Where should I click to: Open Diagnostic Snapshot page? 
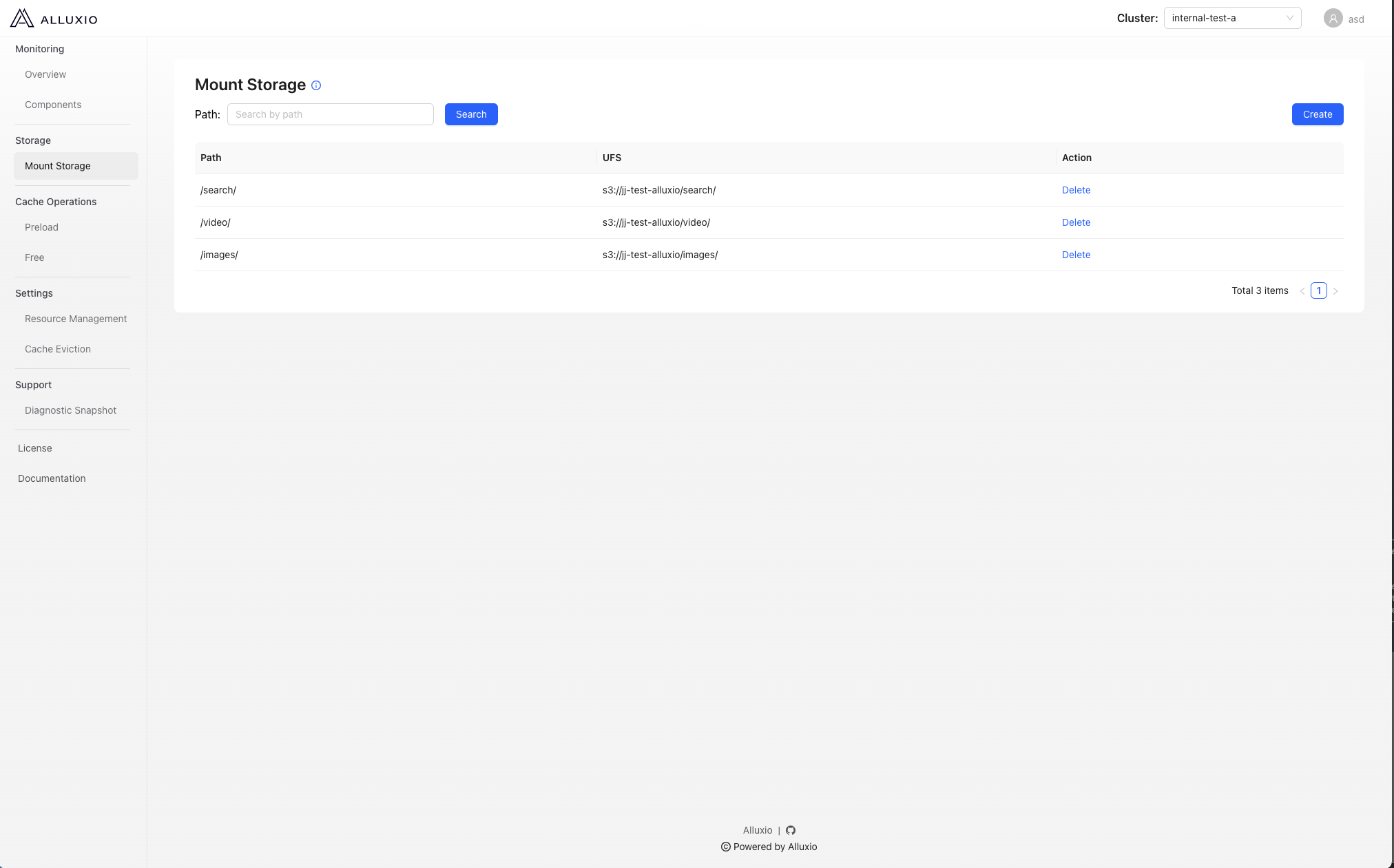pos(70,410)
